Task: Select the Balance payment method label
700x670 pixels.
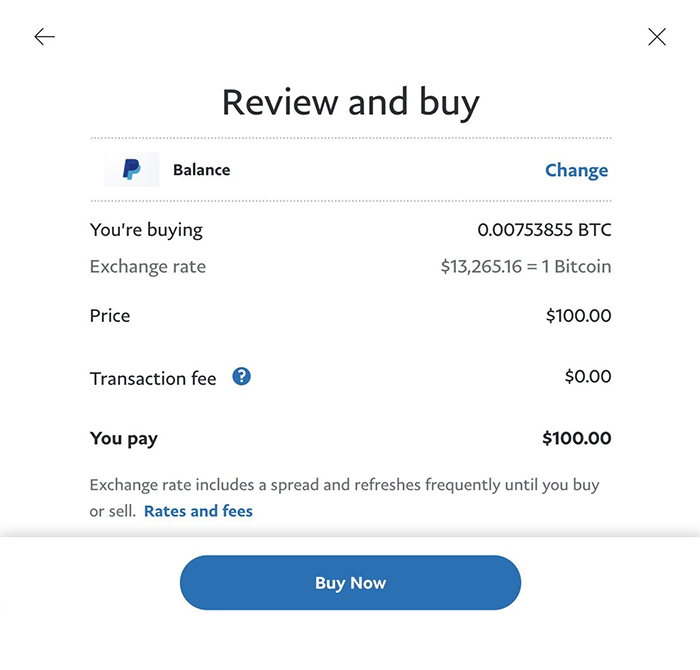Action: coord(201,170)
